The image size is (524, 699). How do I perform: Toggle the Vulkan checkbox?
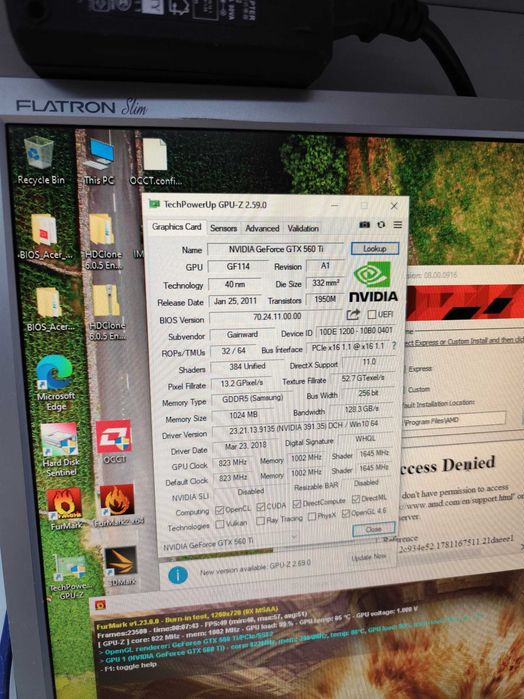(x=220, y=524)
